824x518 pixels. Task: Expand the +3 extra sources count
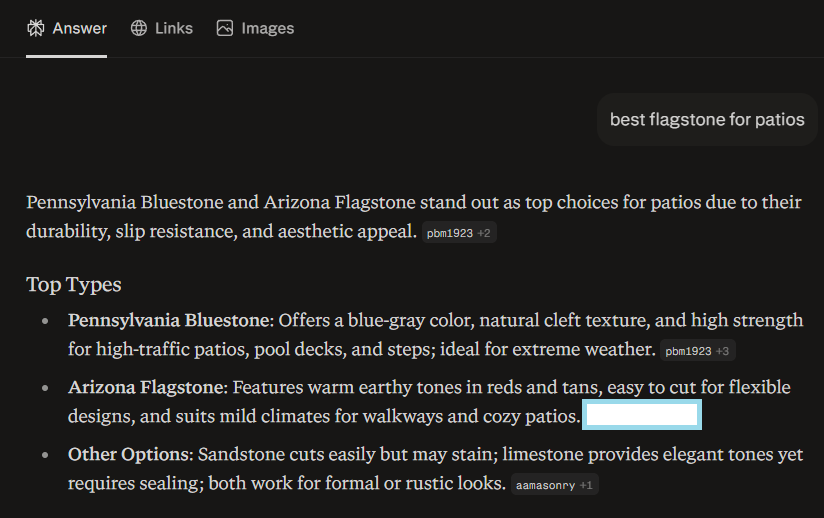coord(723,351)
